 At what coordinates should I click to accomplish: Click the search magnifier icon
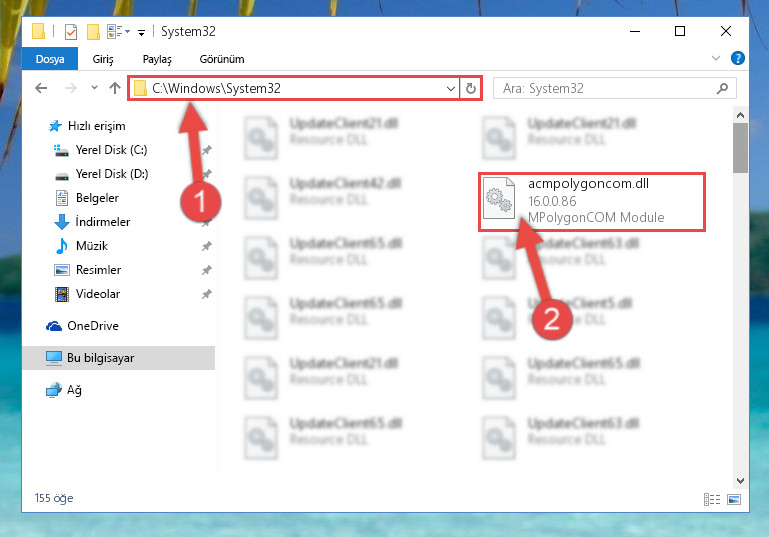pyautogui.click(x=722, y=88)
